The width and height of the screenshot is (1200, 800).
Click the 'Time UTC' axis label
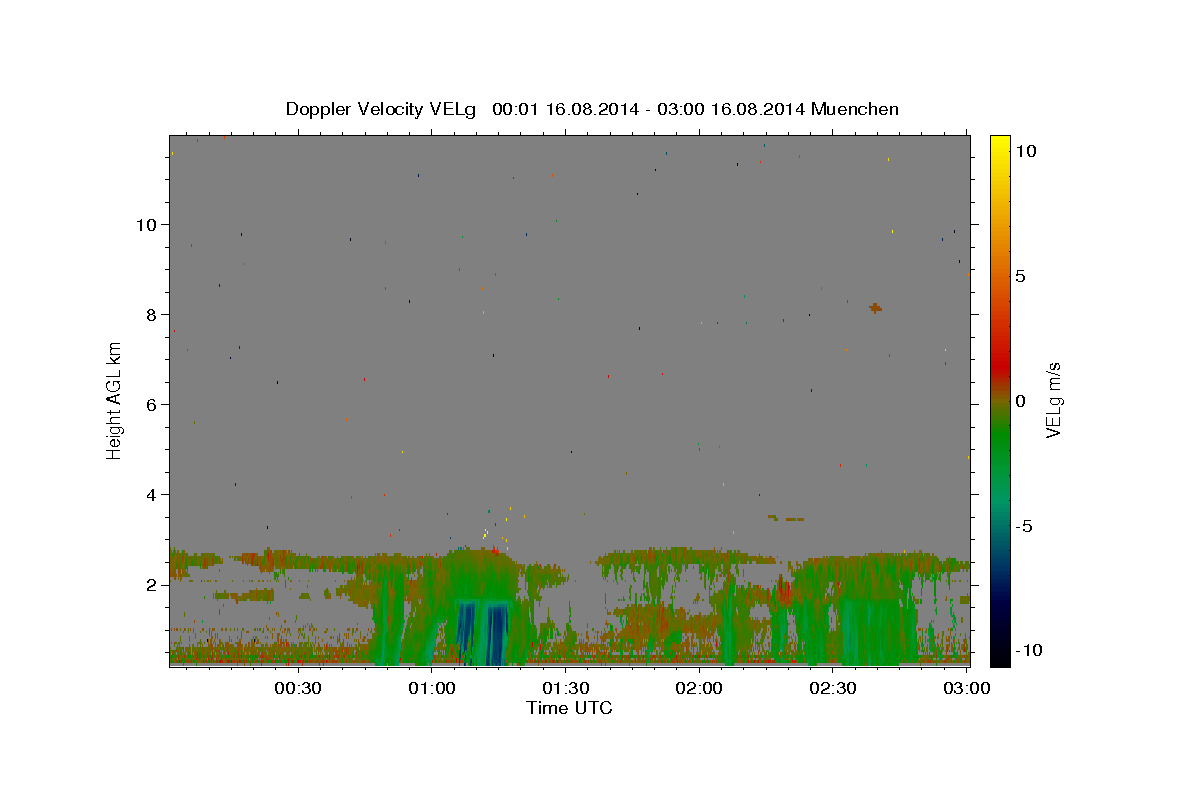pos(569,708)
